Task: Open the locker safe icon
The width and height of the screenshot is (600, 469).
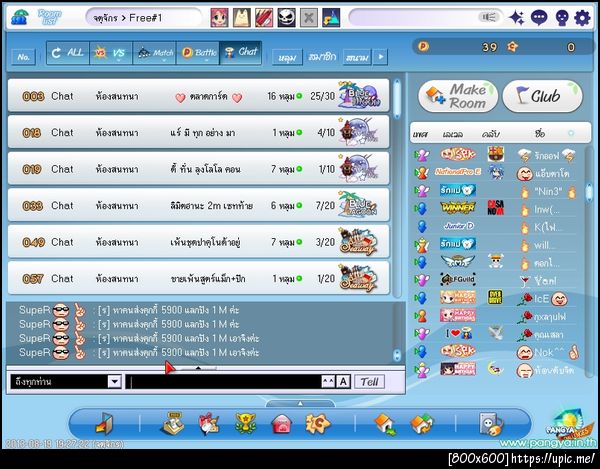Action: [491, 424]
